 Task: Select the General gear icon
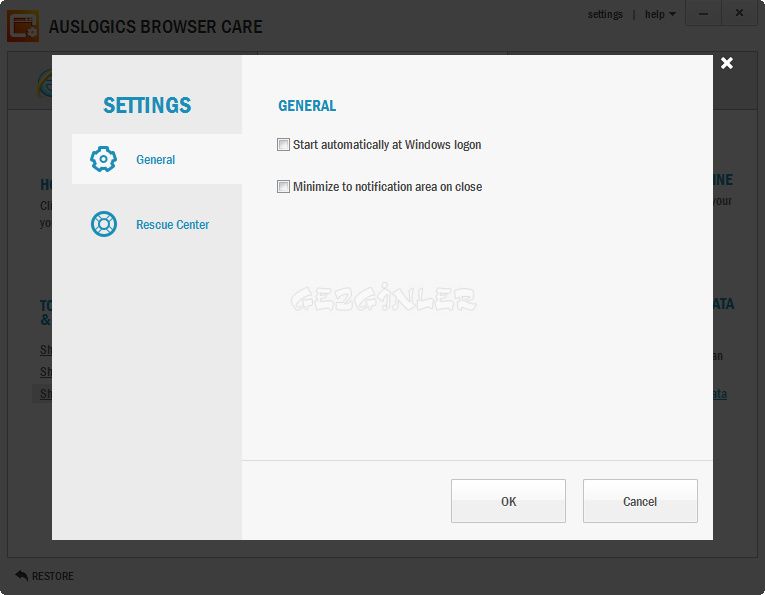pyautogui.click(x=103, y=159)
